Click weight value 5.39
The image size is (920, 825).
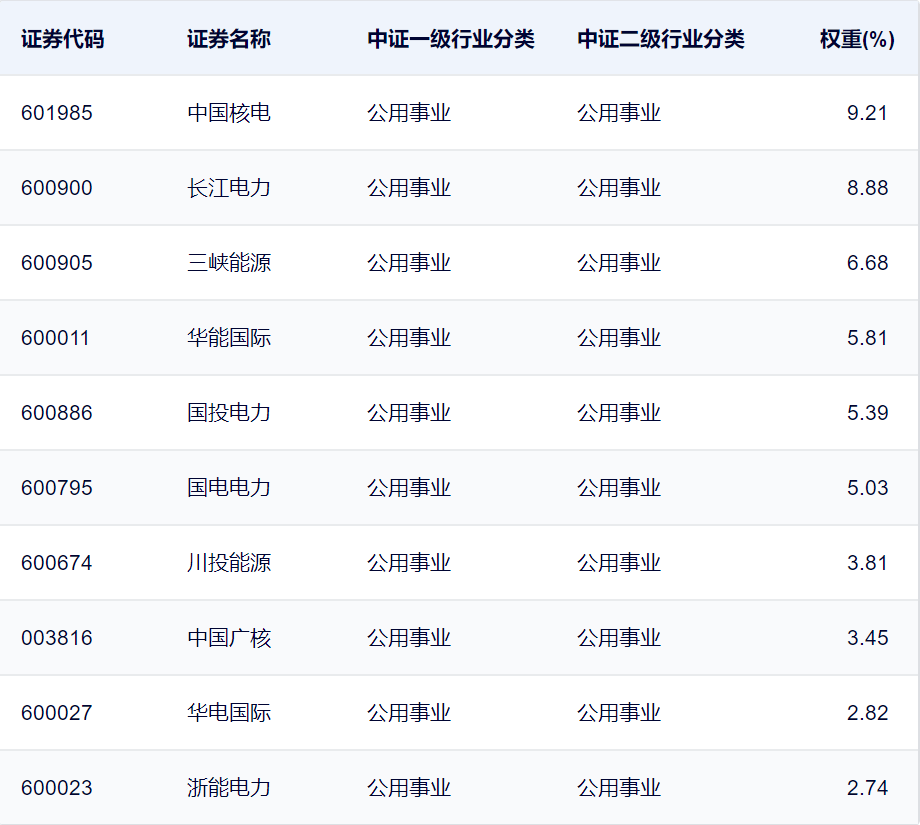click(x=867, y=412)
